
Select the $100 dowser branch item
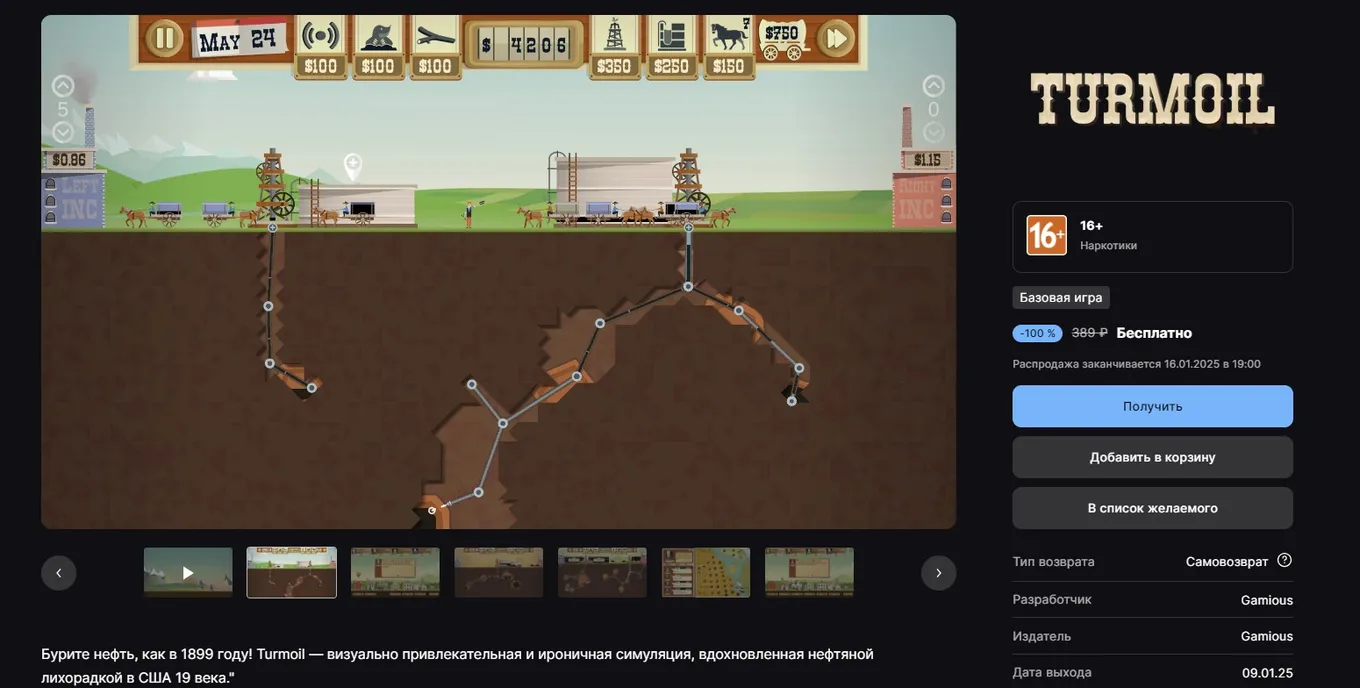(435, 45)
